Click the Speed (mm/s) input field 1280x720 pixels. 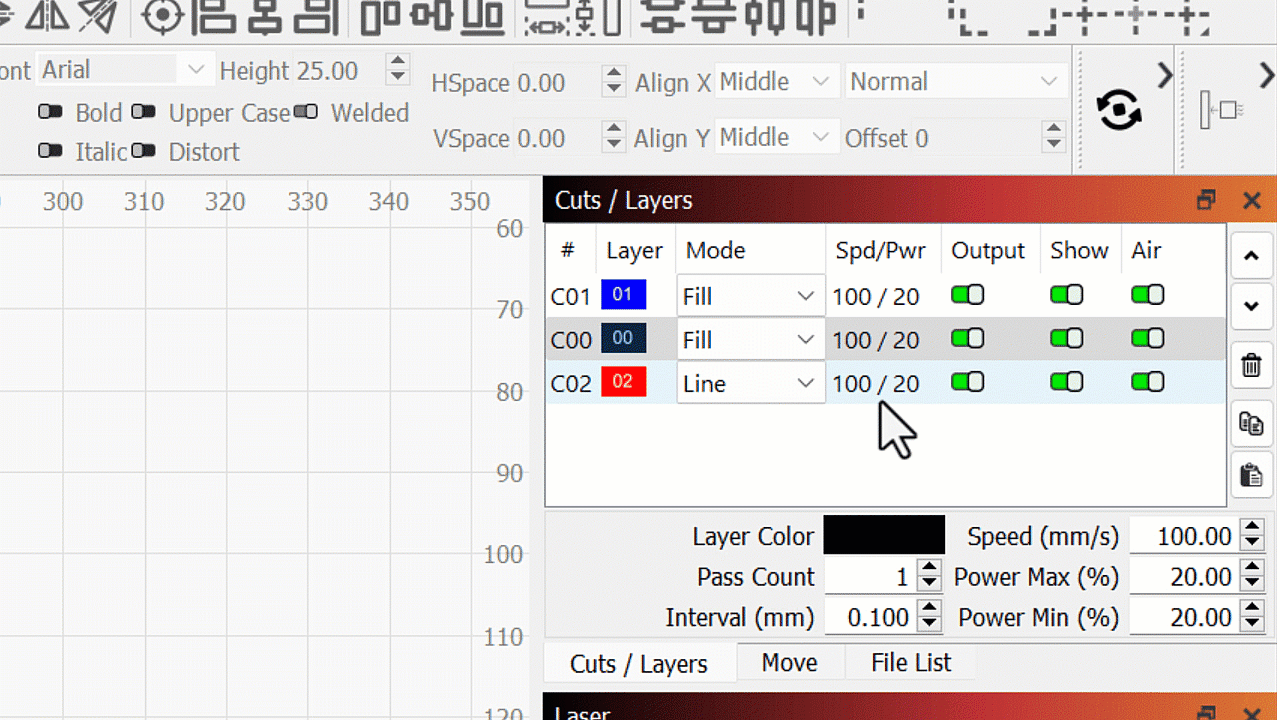pyautogui.click(x=1184, y=536)
